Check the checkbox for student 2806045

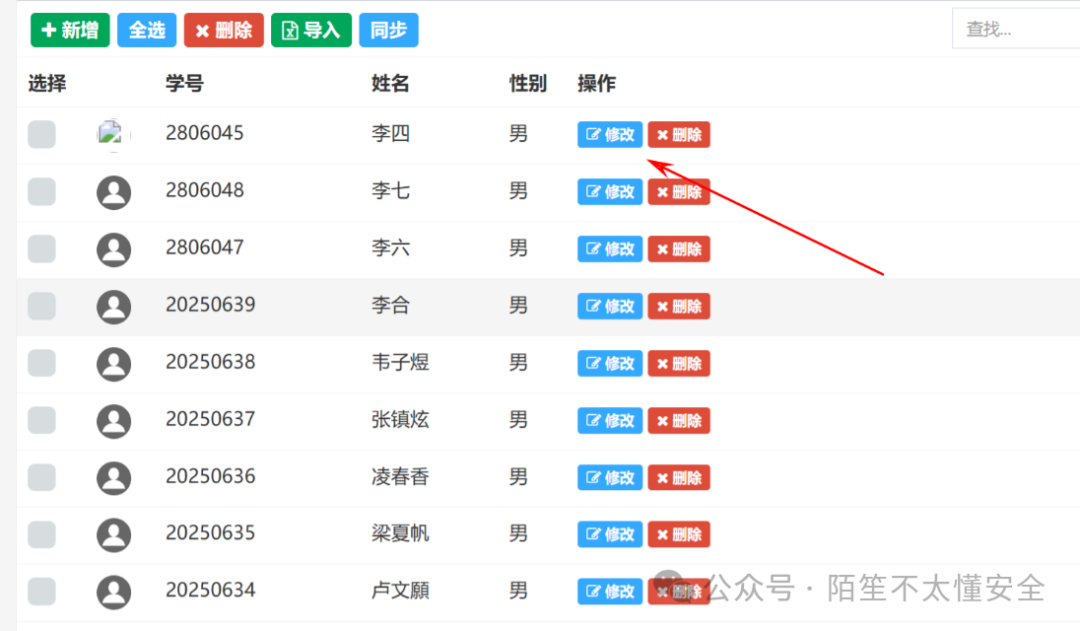[x=41, y=133]
